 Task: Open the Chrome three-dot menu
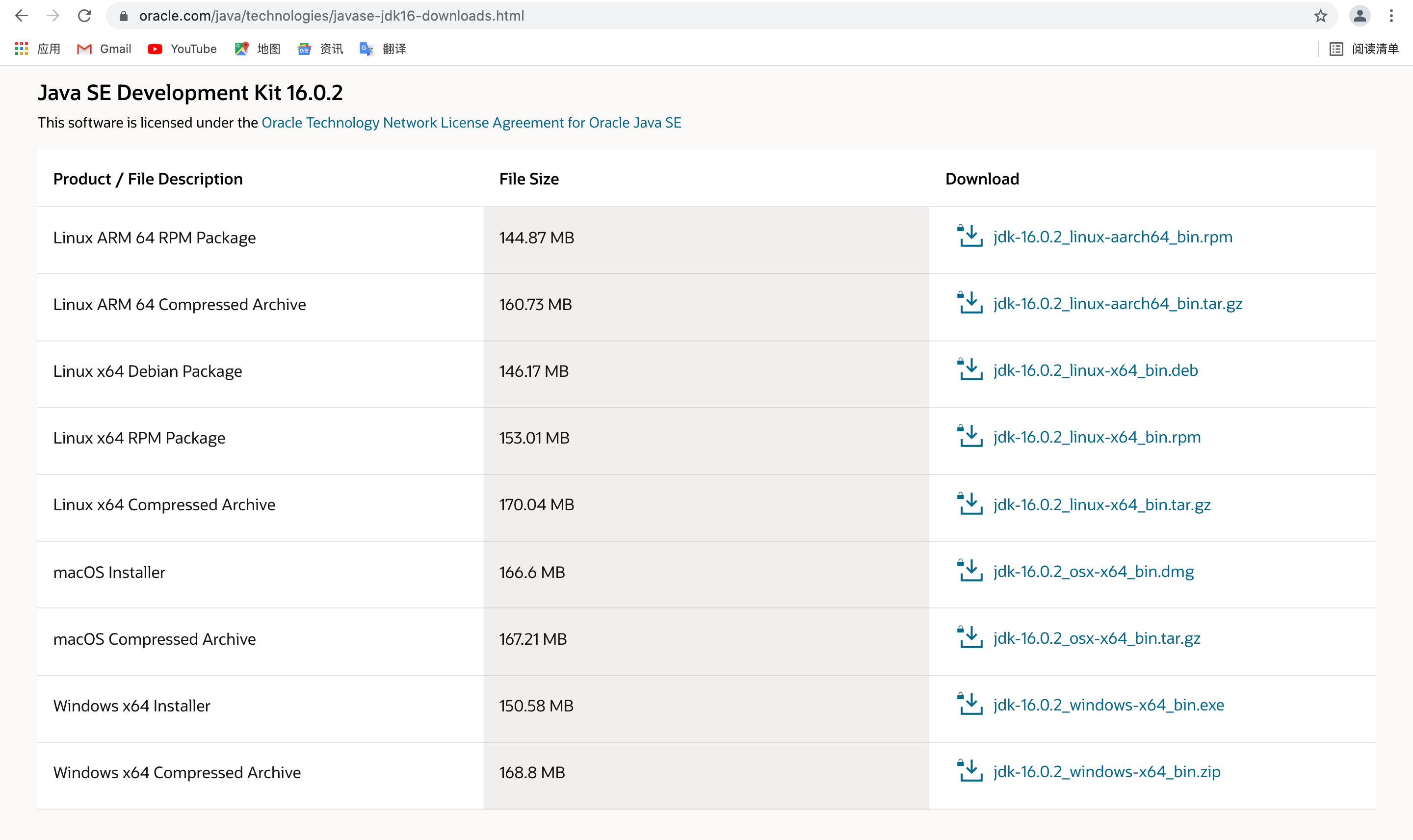click(1391, 16)
